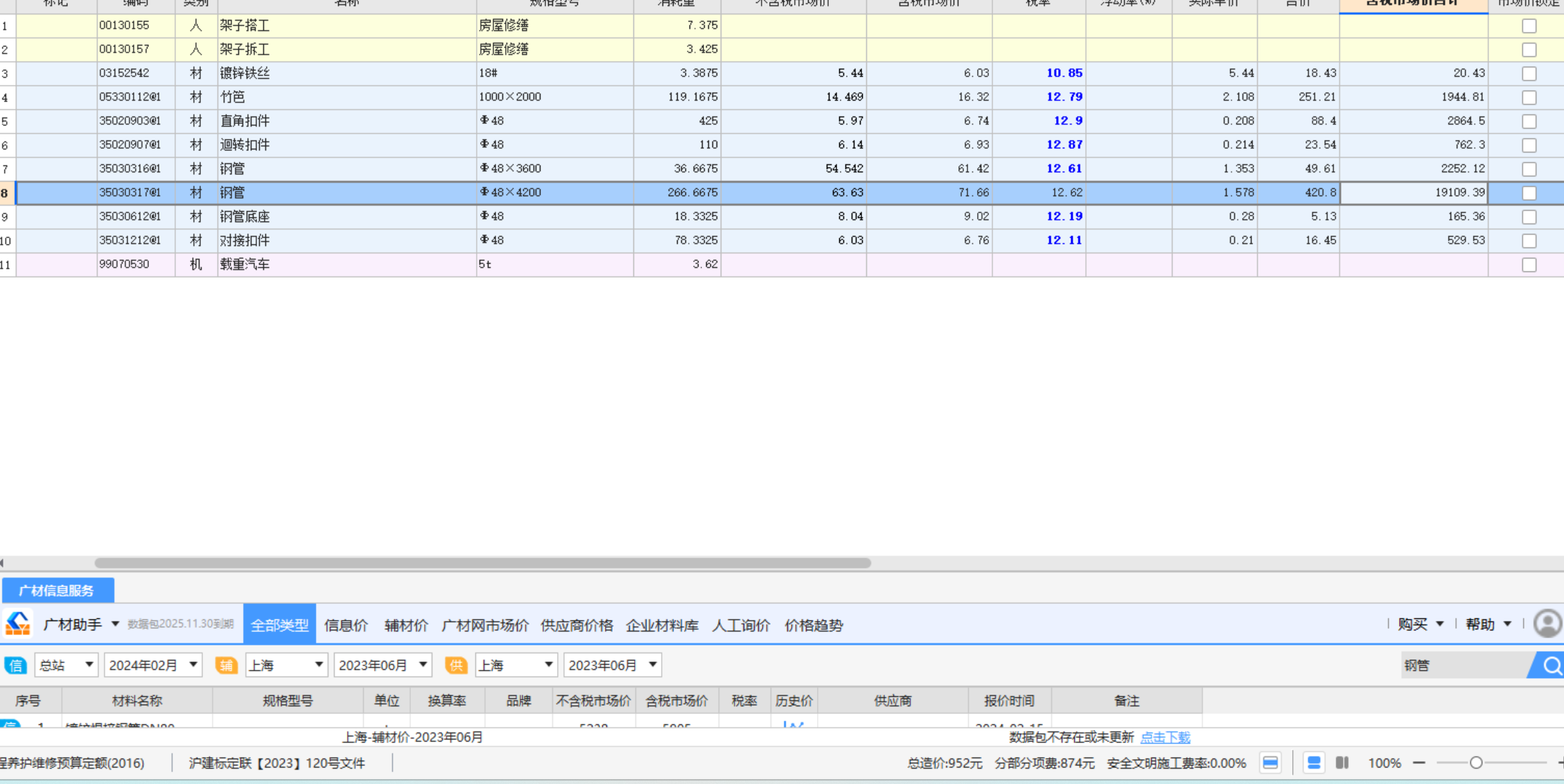Click the 总造价:952元 status text
Viewport: 1564px width, 784px height.
944,763
